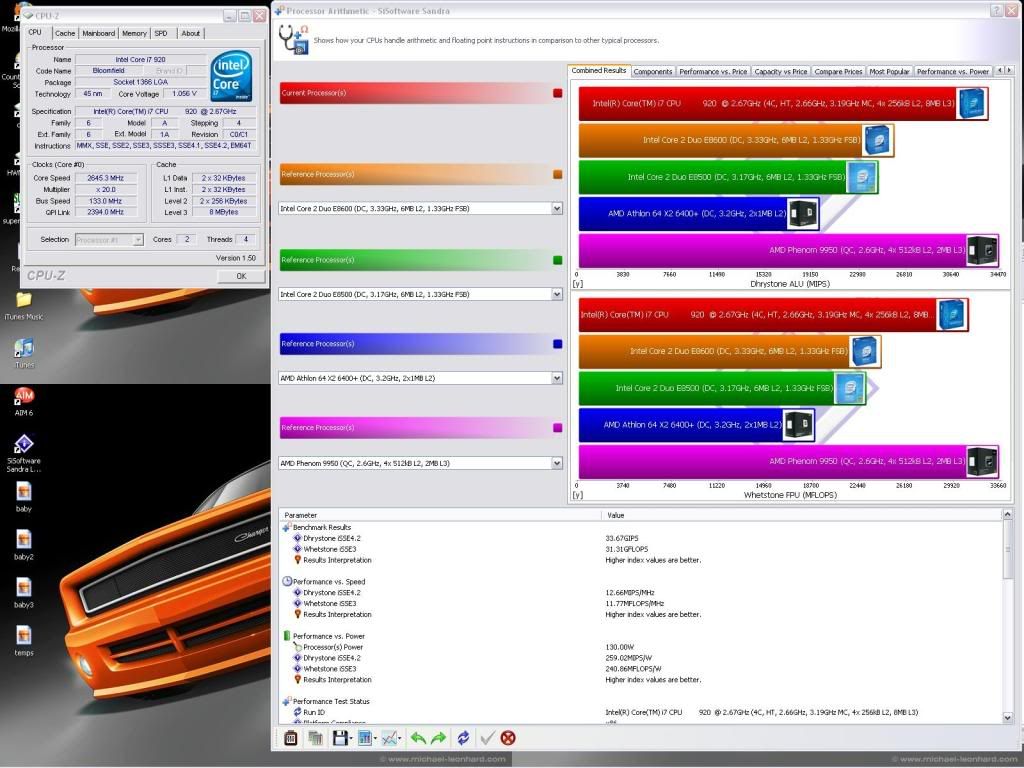Click the bar chart view icon
The width and height of the screenshot is (1024, 768).
[x=365, y=738]
